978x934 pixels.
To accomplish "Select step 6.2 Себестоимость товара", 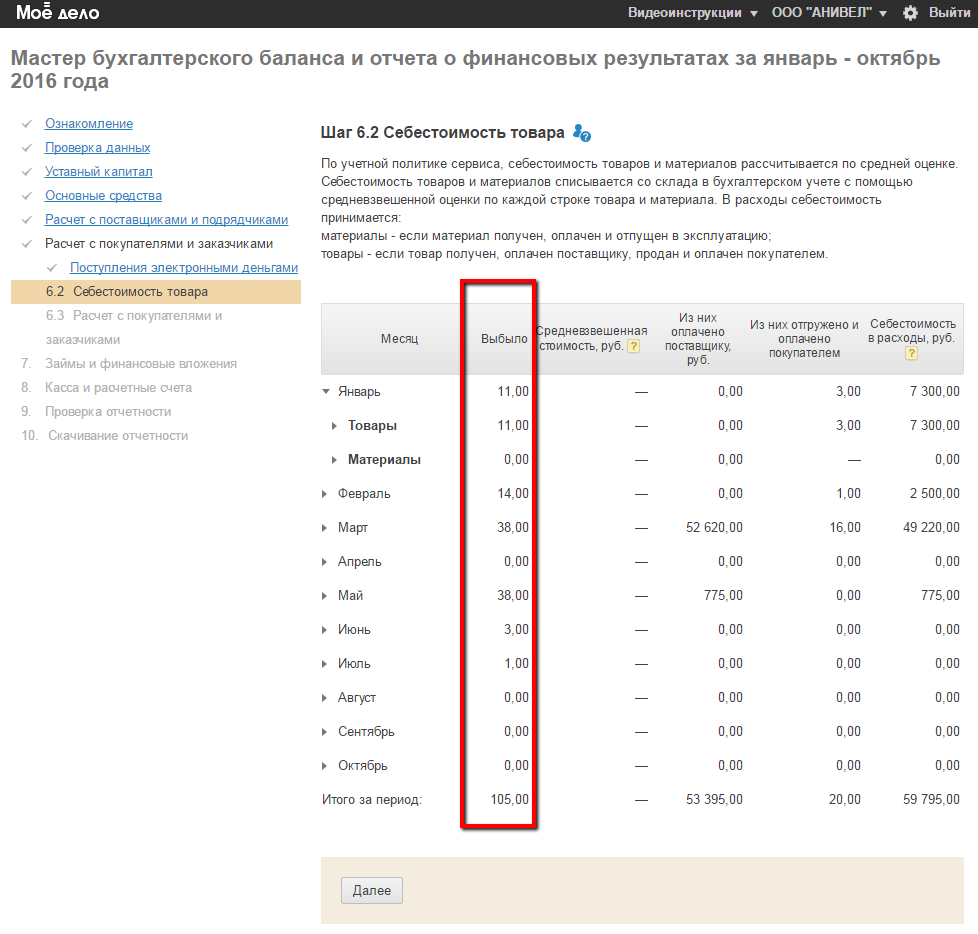I will [140, 292].
